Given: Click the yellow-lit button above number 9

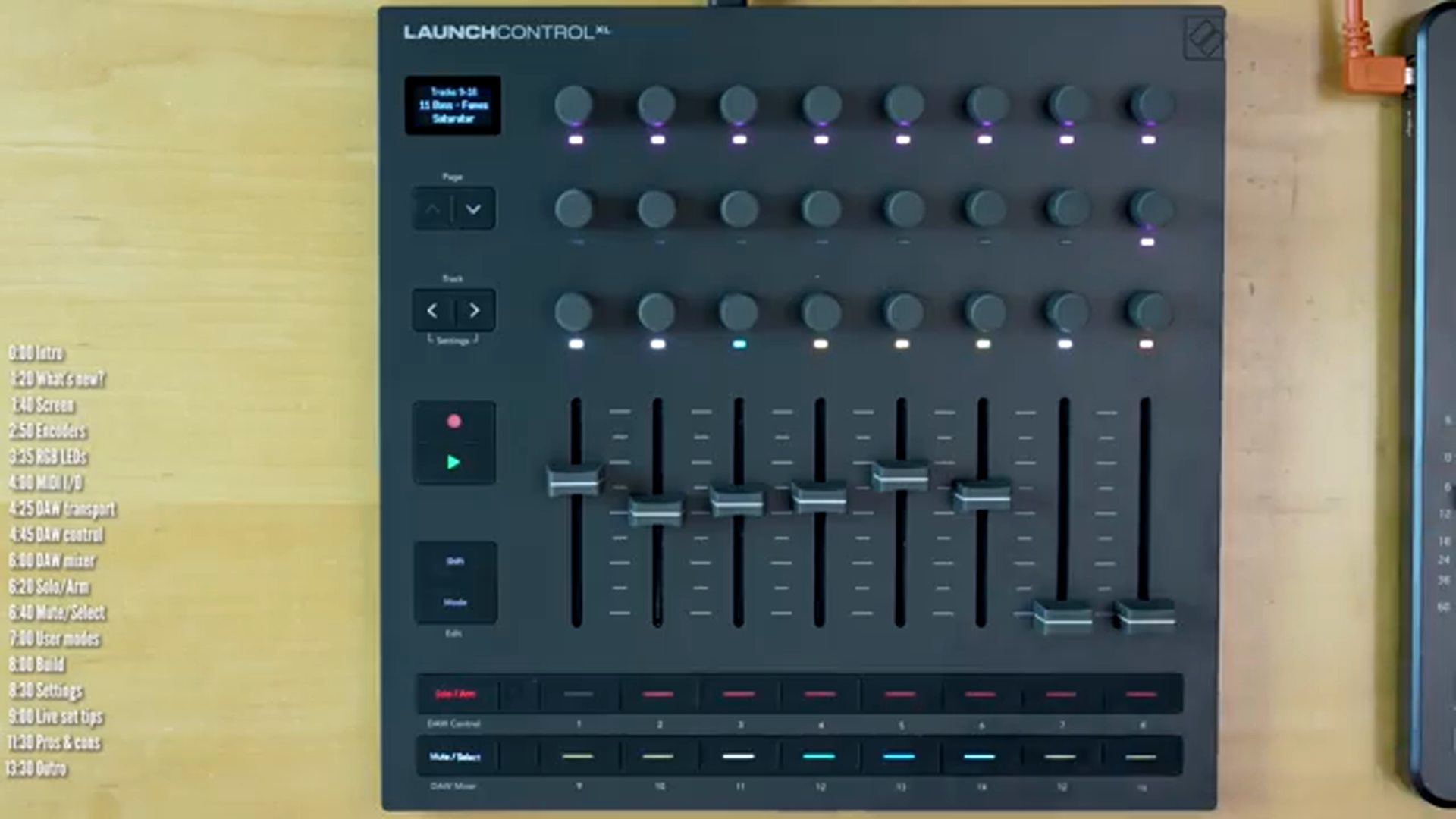Looking at the screenshot, I should click(x=579, y=757).
